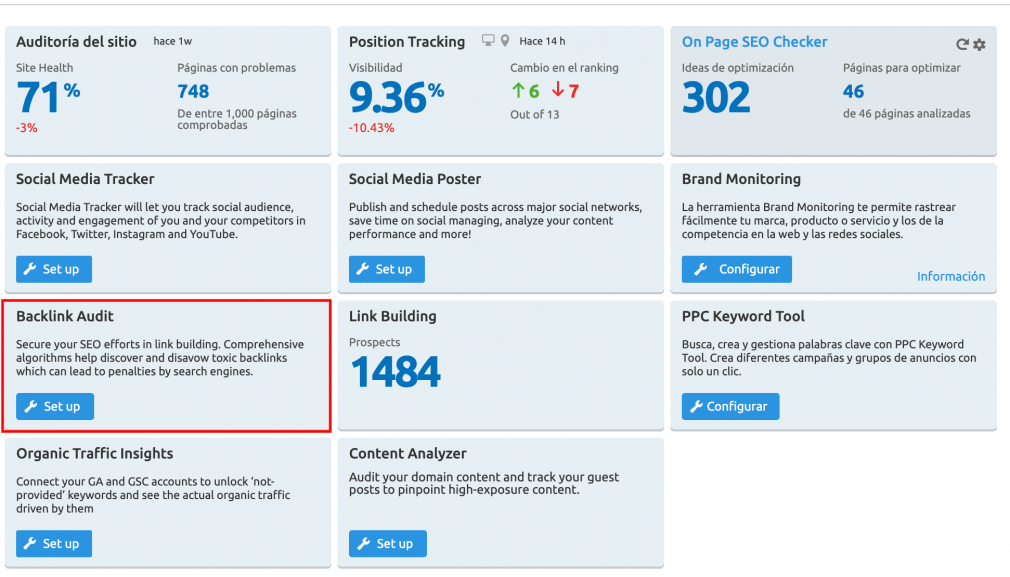Screen dimensions: 1010x577
Task: Click the 1484 Link Building prospects number
Action: [395, 372]
